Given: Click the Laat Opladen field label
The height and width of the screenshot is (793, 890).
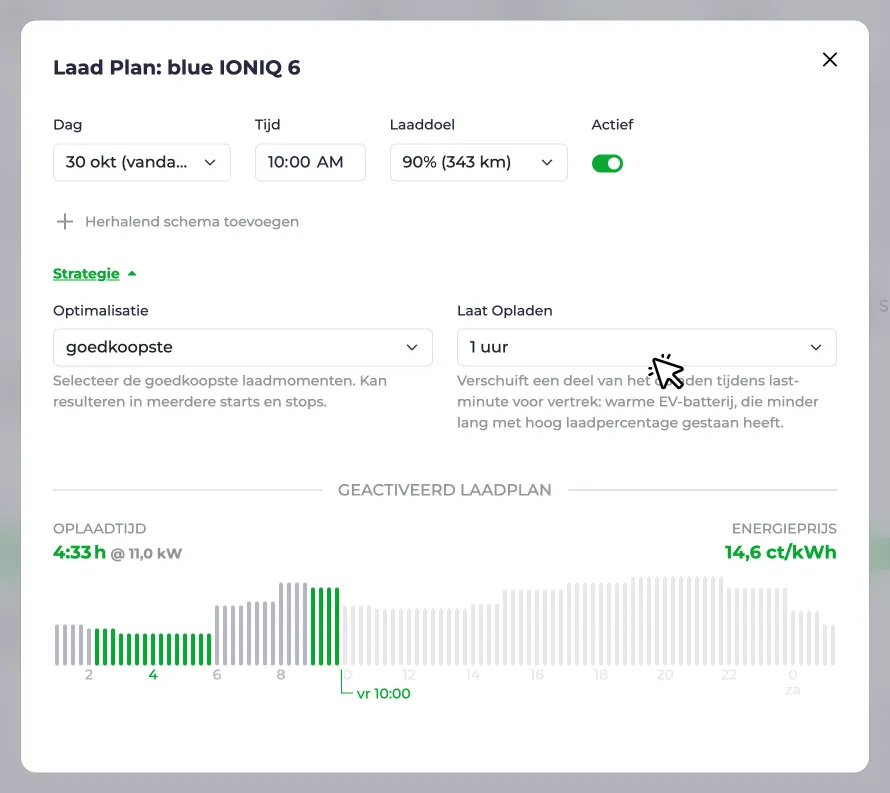Looking at the screenshot, I should 505,311.
